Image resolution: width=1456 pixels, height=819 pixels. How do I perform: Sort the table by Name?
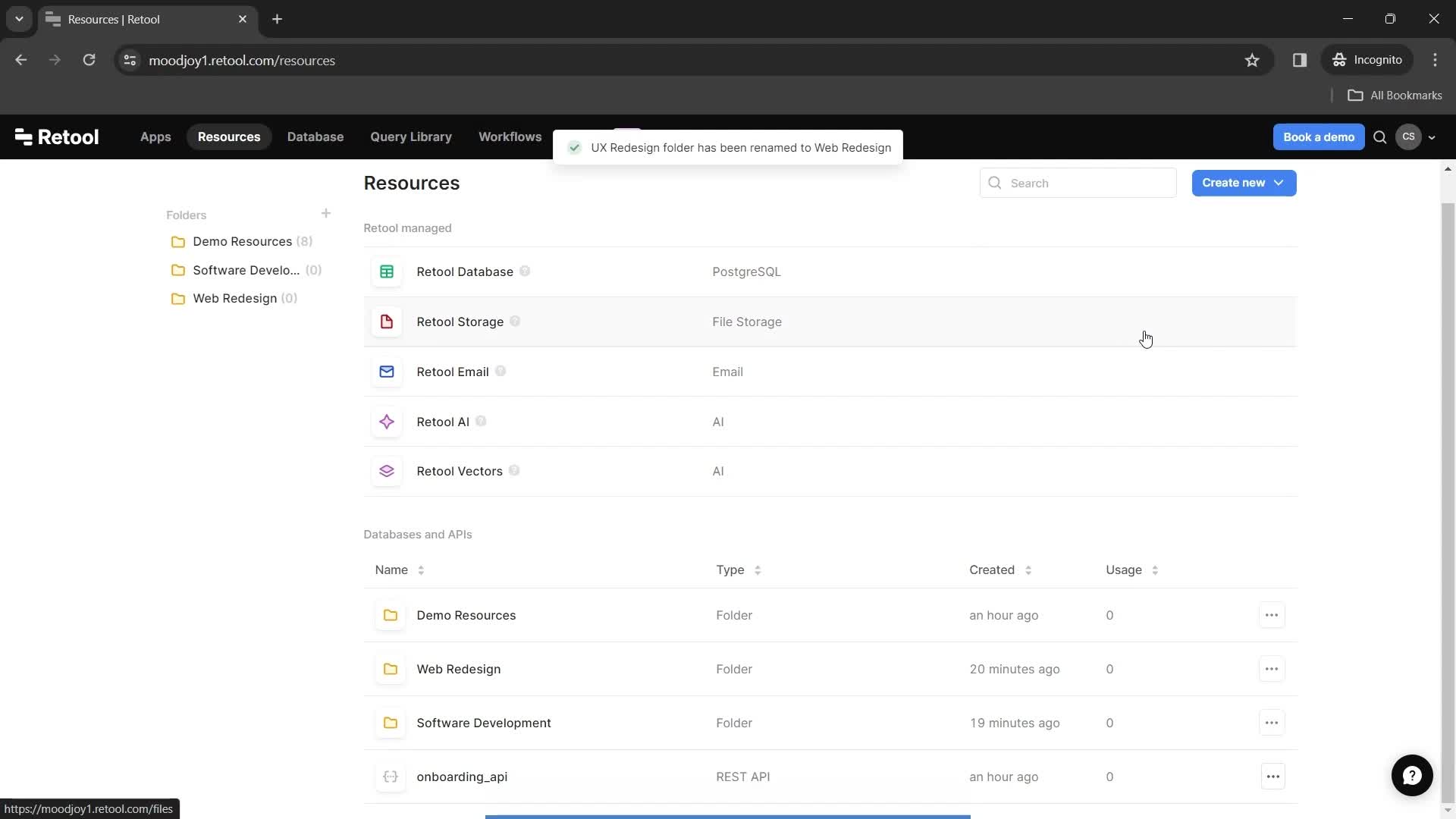coord(400,570)
